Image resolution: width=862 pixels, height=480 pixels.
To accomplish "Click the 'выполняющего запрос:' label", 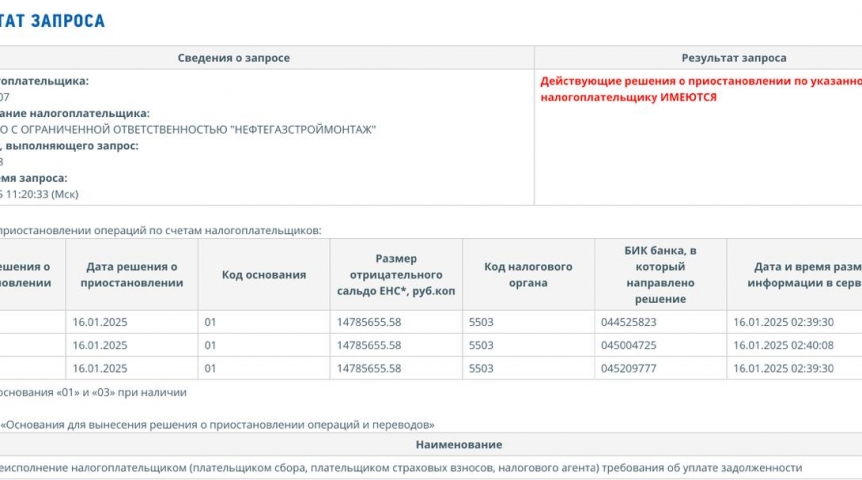I will tap(72, 146).
